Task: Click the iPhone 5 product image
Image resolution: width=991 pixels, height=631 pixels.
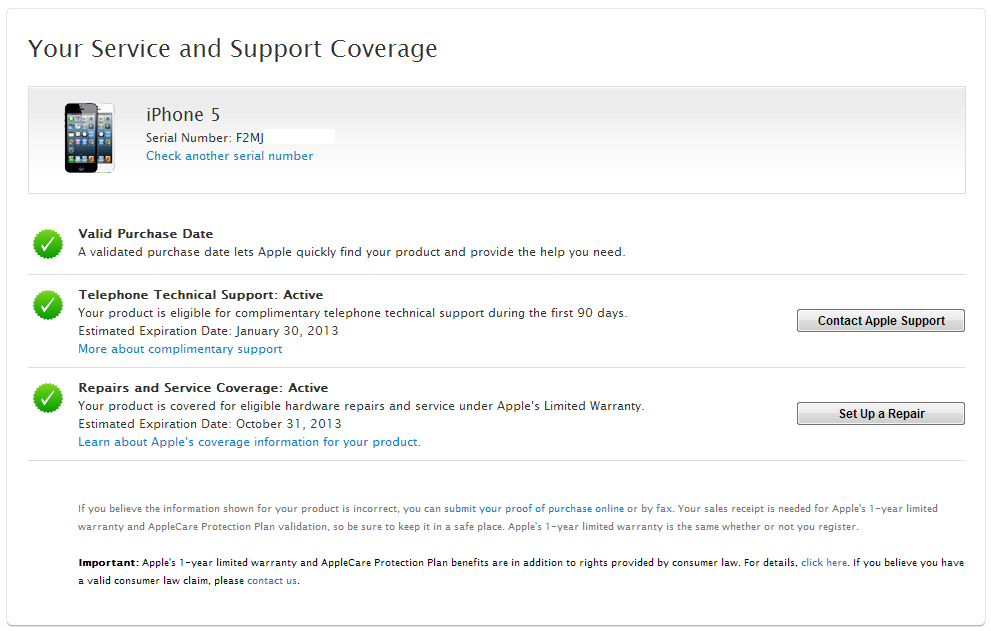Action: coord(89,138)
